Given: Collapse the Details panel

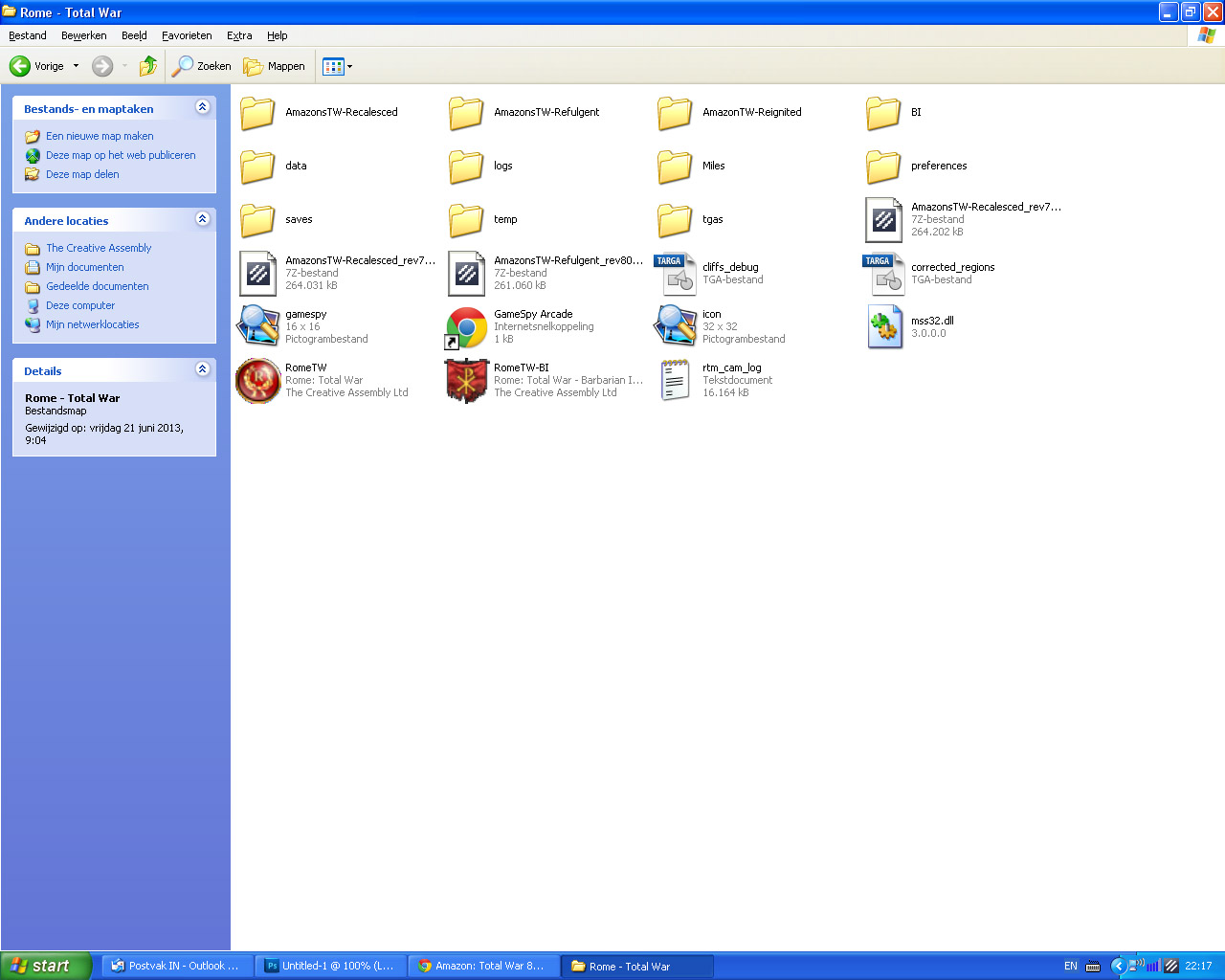Looking at the screenshot, I should tap(202, 369).
